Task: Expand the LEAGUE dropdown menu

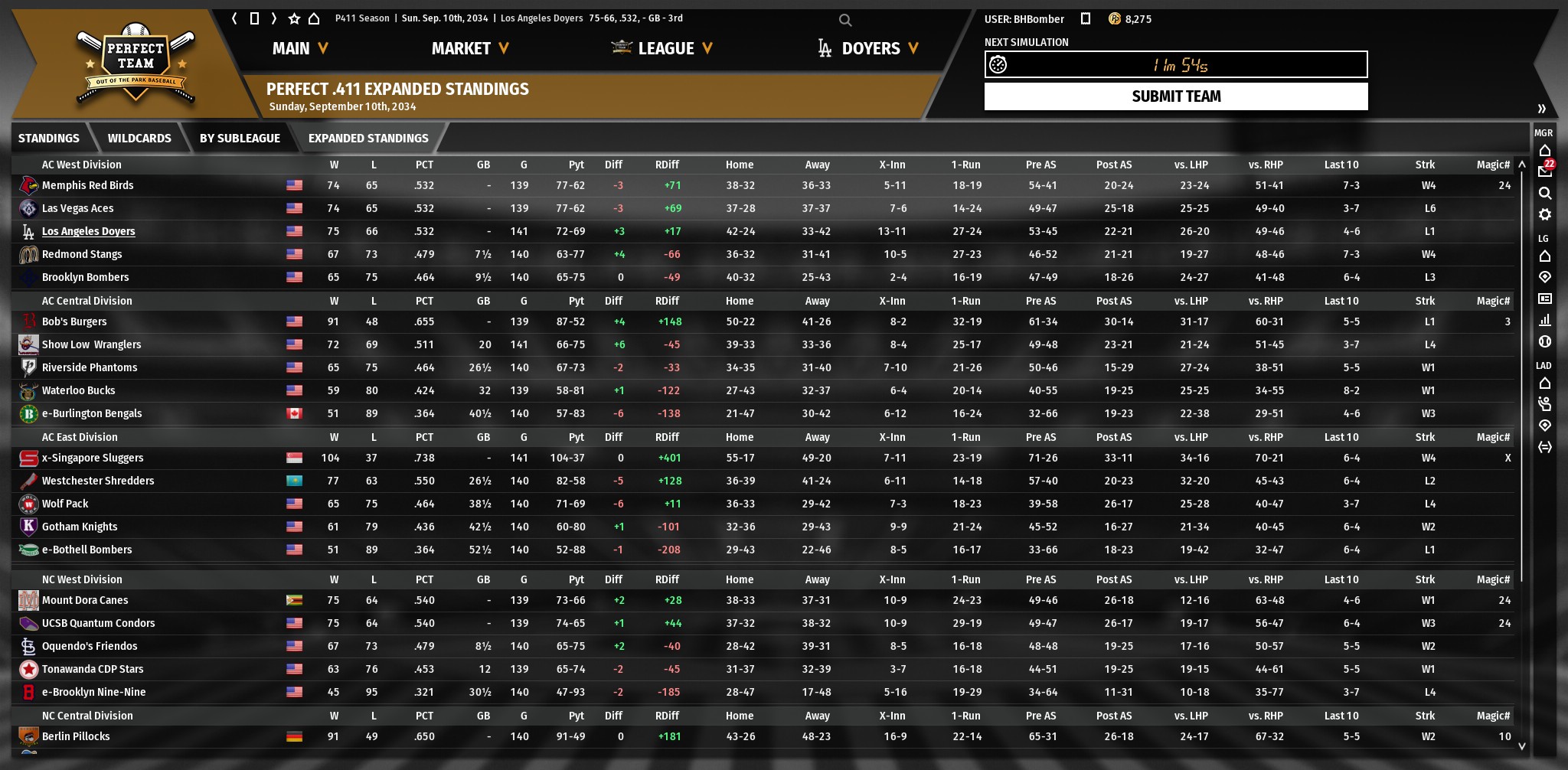Action: pyautogui.click(x=665, y=48)
